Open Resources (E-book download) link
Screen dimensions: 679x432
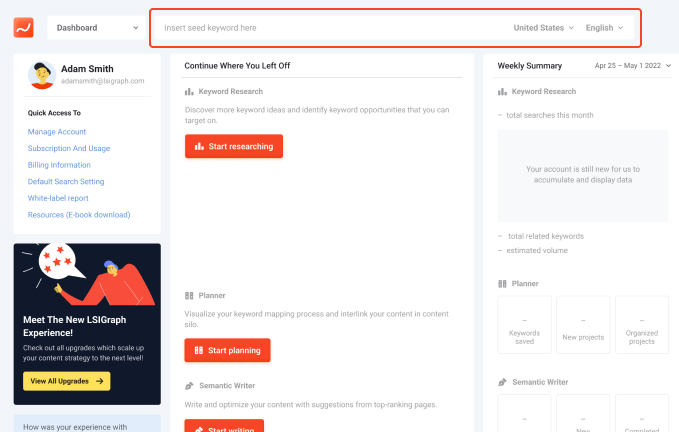(79, 215)
